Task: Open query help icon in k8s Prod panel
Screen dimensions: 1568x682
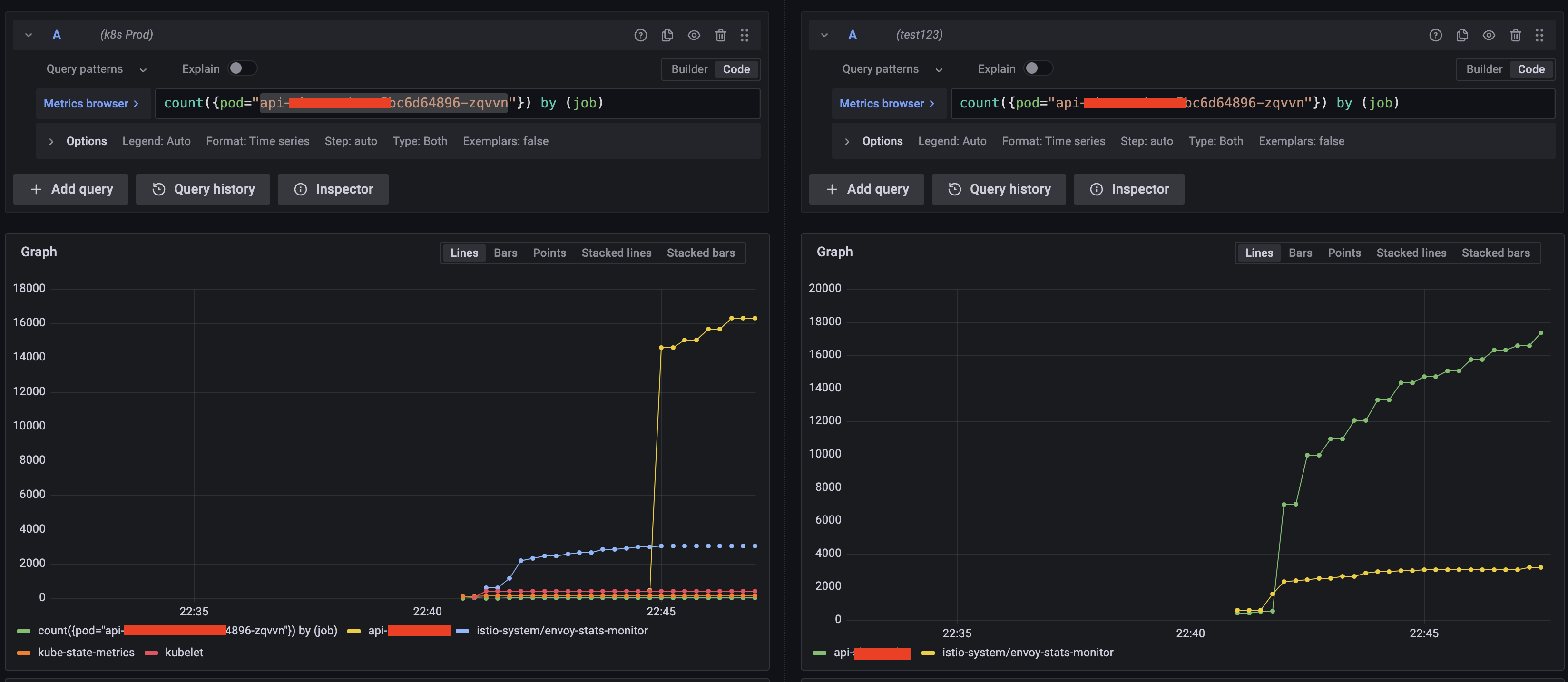Action: click(x=640, y=35)
